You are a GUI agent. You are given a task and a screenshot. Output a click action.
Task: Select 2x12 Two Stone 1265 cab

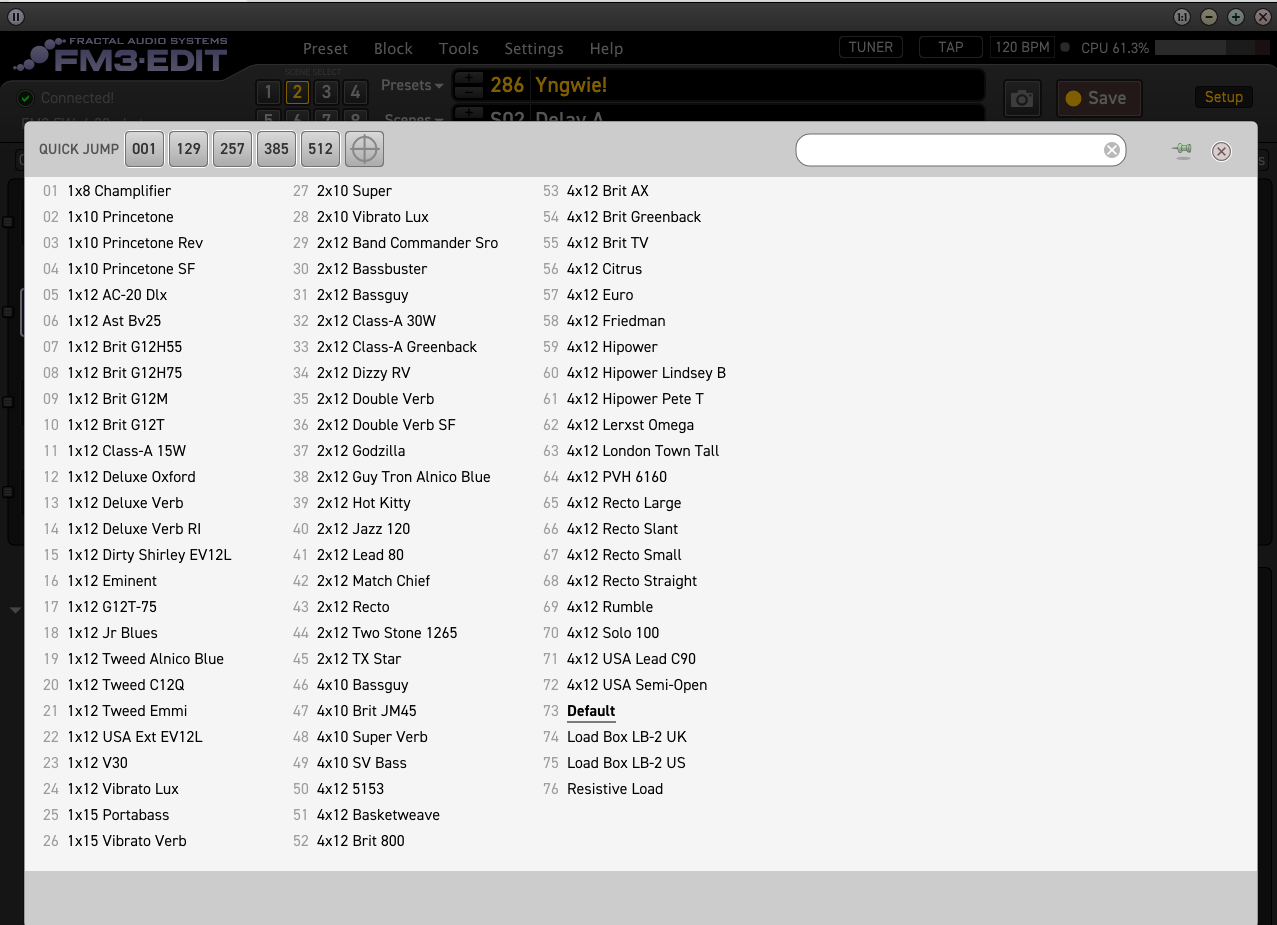(x=387, y=633)
